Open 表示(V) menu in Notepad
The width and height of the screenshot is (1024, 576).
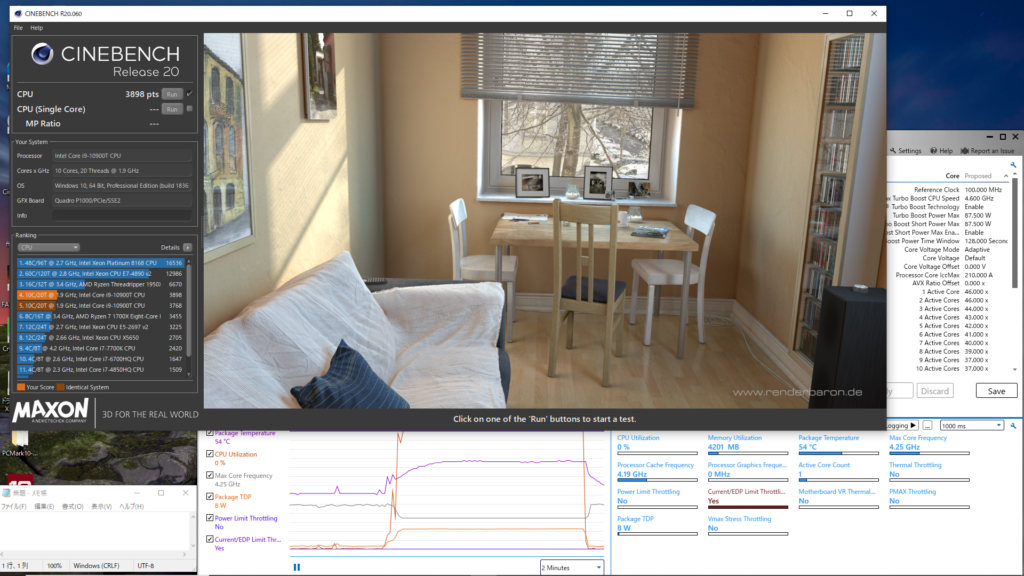(x=101, y=507)
